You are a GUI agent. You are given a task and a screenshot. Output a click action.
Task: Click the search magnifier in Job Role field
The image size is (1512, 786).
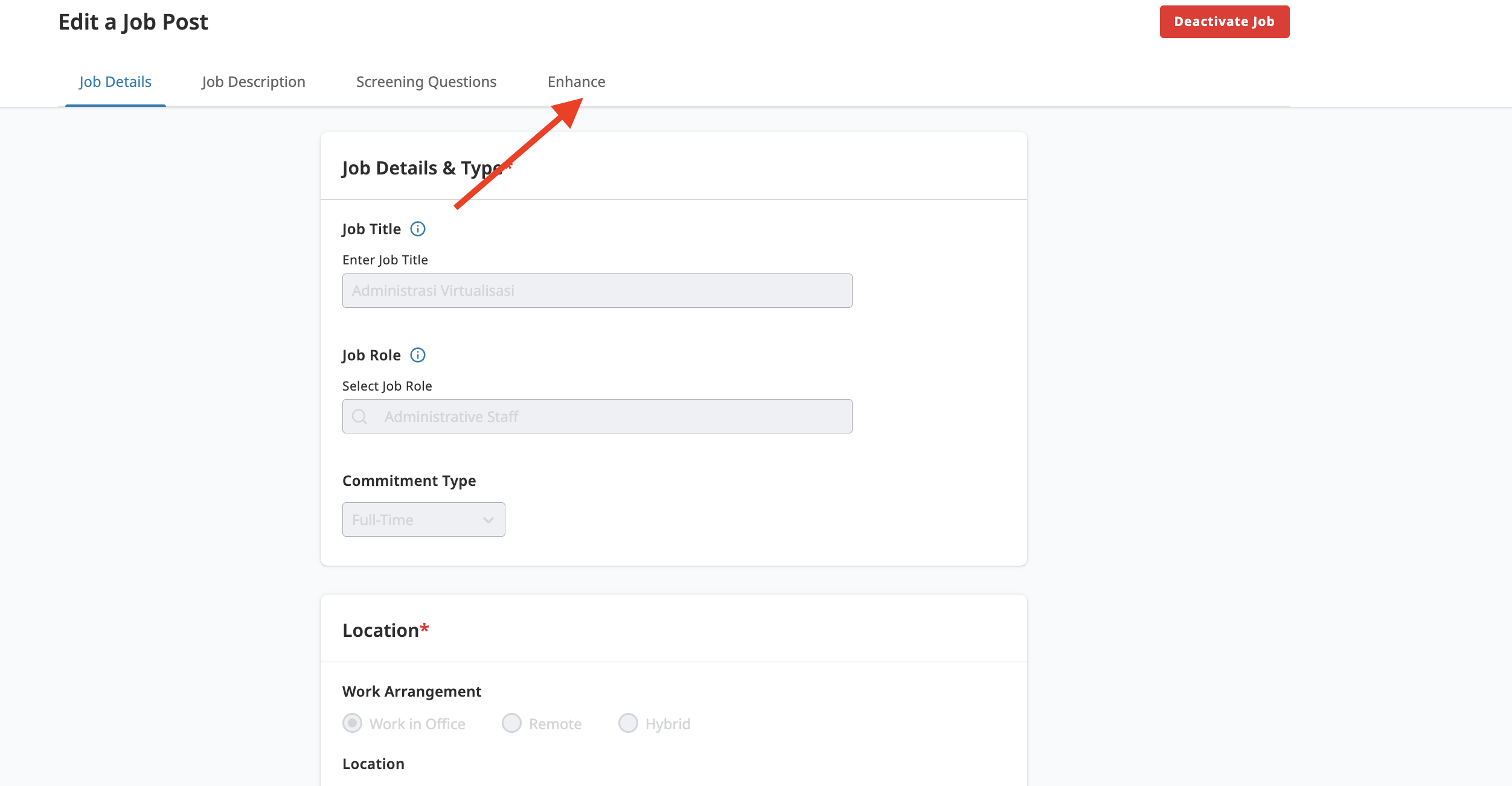tap(360, 416)
